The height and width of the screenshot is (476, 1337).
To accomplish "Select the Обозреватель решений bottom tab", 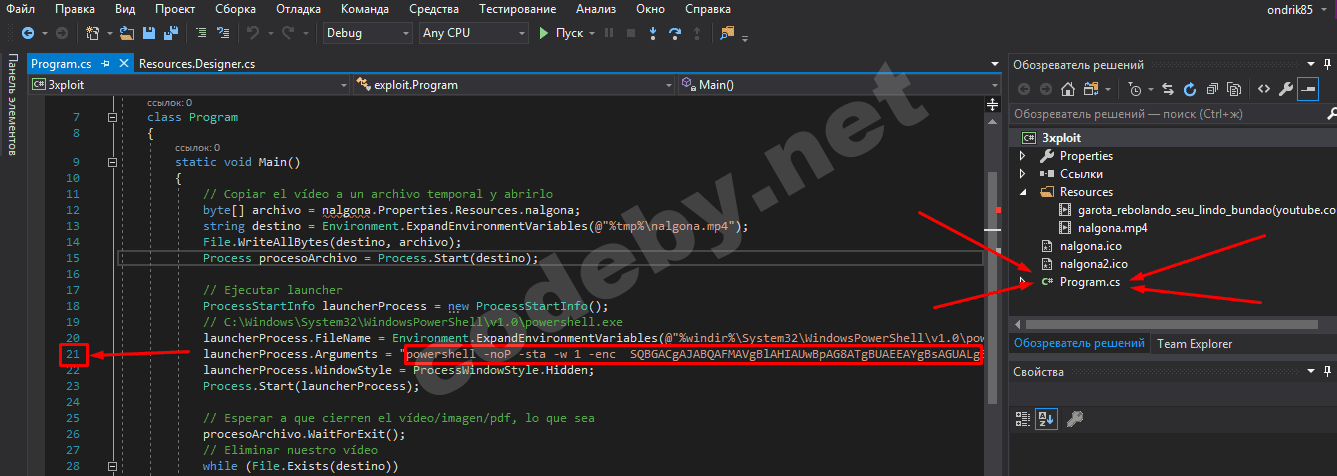I will (1078, 344).
